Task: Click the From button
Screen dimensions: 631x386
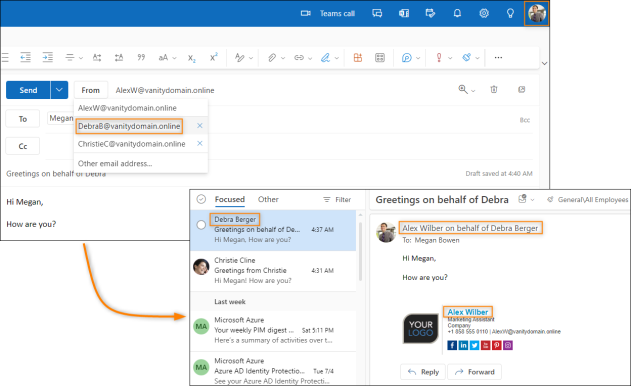Action: [x=91, y=90]
